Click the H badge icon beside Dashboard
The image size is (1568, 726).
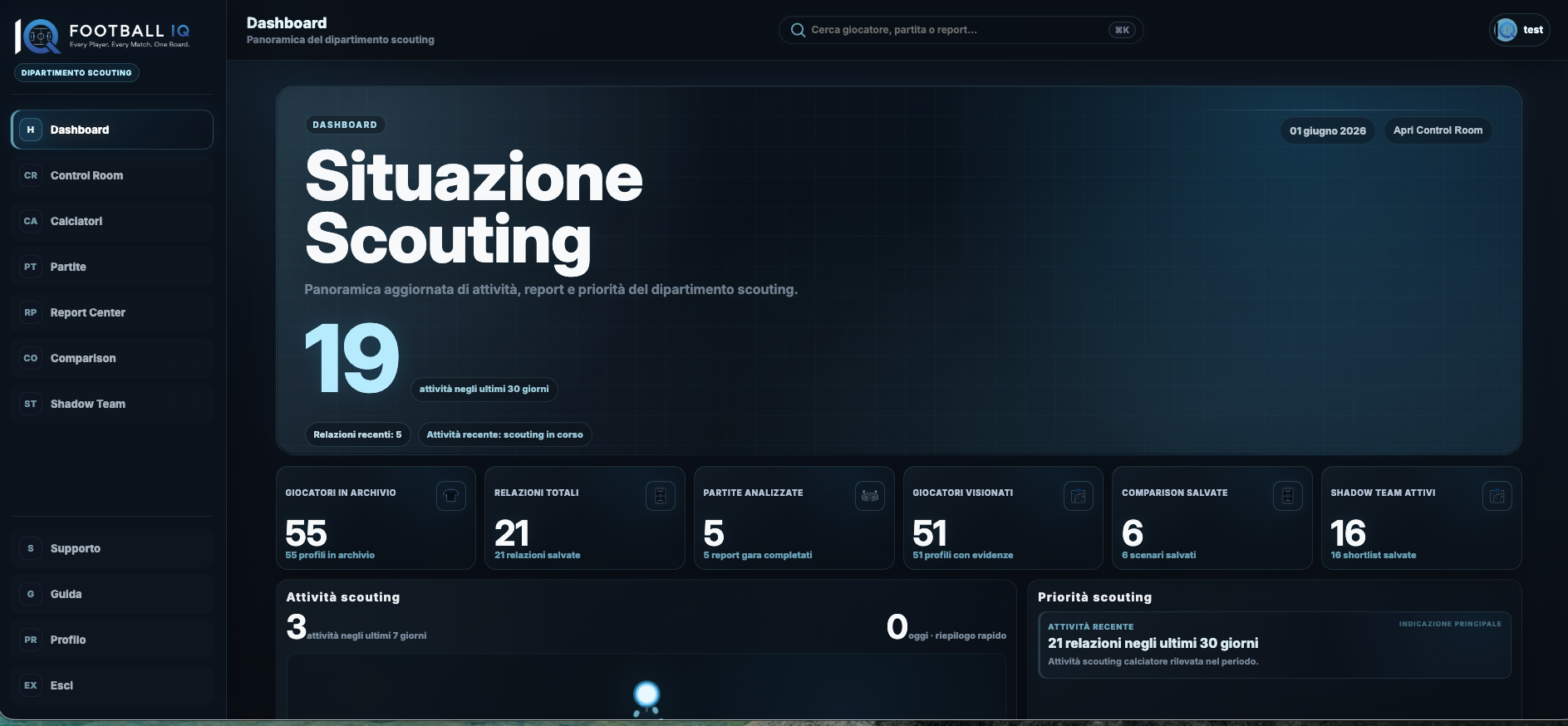pos(31,130)
